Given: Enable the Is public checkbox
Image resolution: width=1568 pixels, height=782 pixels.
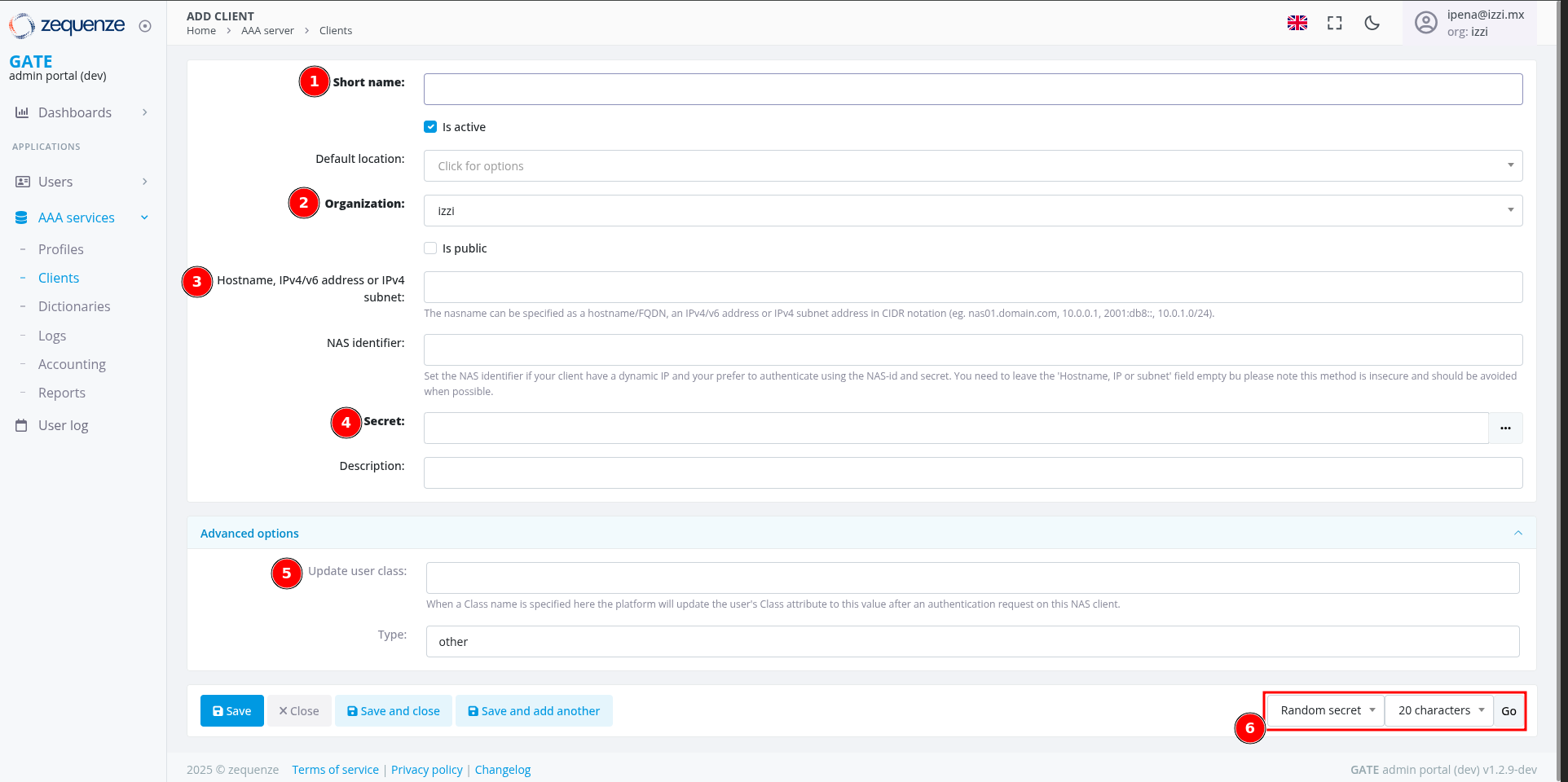Looking at the screenshot, I should pyautogui.click(x=430, y=248).
